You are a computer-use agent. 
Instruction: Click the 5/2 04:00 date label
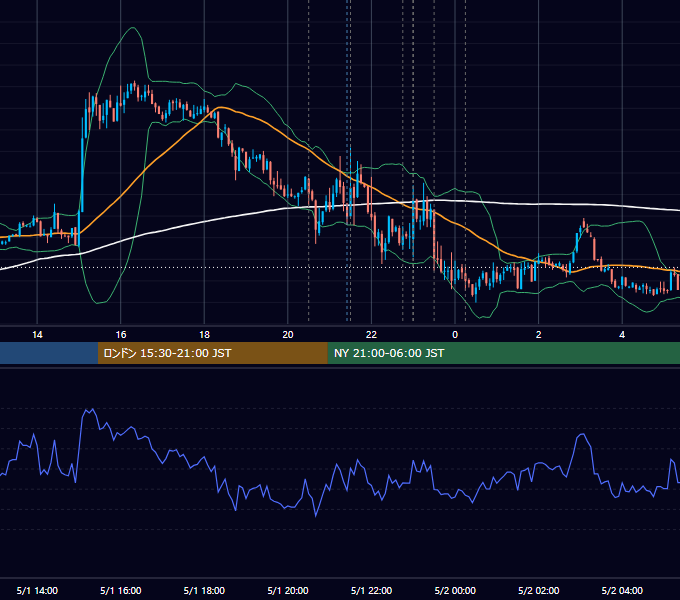[x=622, y=590]
